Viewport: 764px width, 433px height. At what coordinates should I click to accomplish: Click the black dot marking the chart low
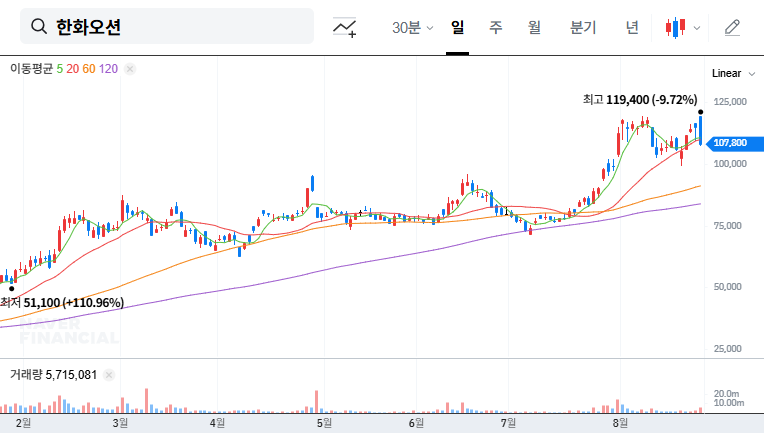12,289
